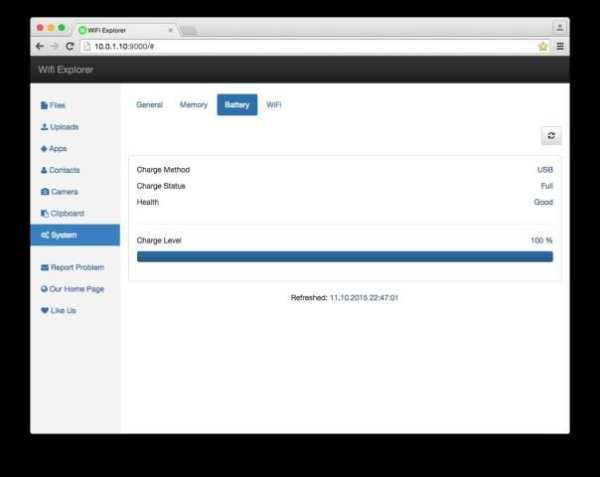This screenshot has width=600, height=477.
Task: Reload the page with browser refresh button
Action: coord(70,46)
